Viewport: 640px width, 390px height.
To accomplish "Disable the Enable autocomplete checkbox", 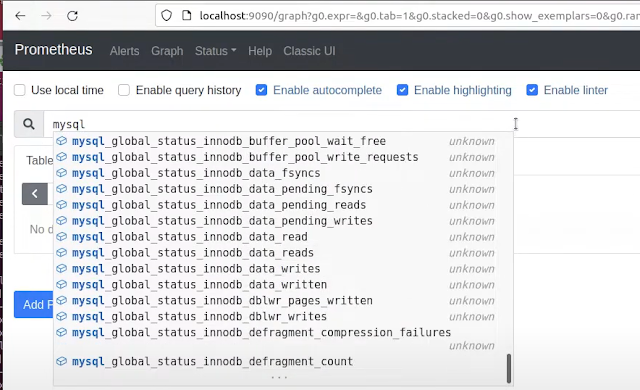I will [x=261, y=90].
